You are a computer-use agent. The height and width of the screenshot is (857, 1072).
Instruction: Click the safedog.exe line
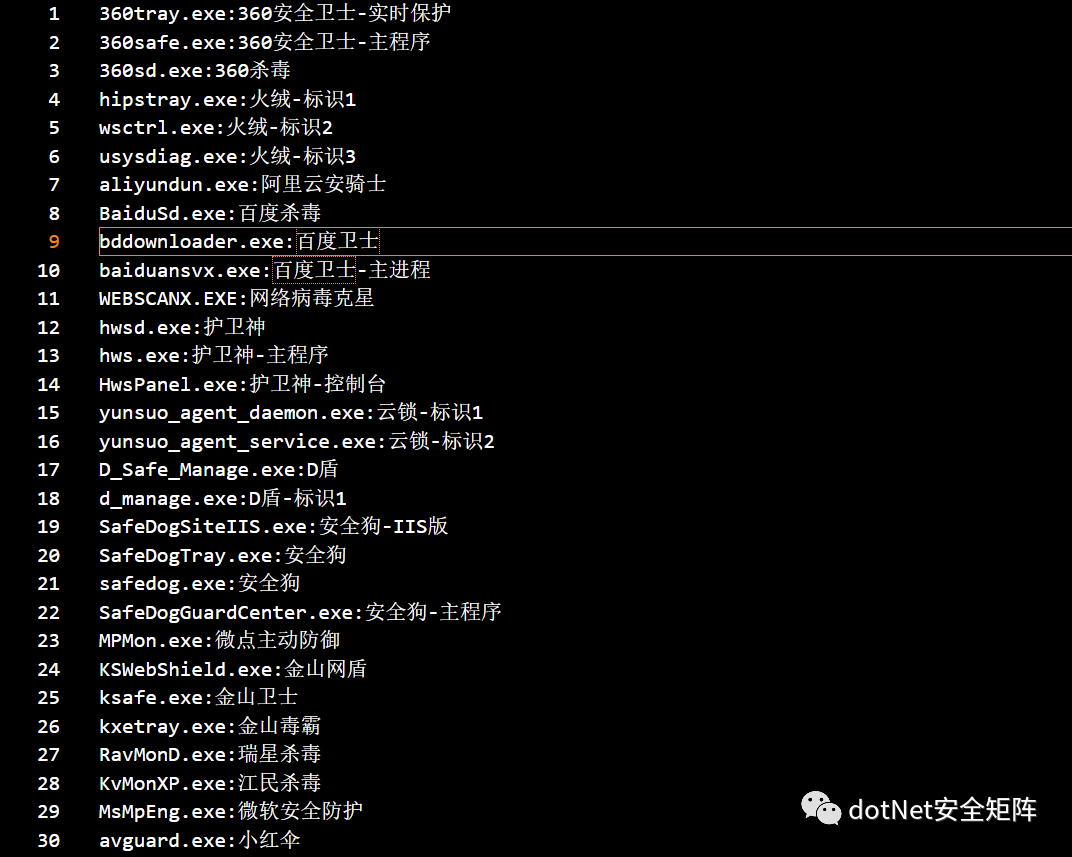200,584
